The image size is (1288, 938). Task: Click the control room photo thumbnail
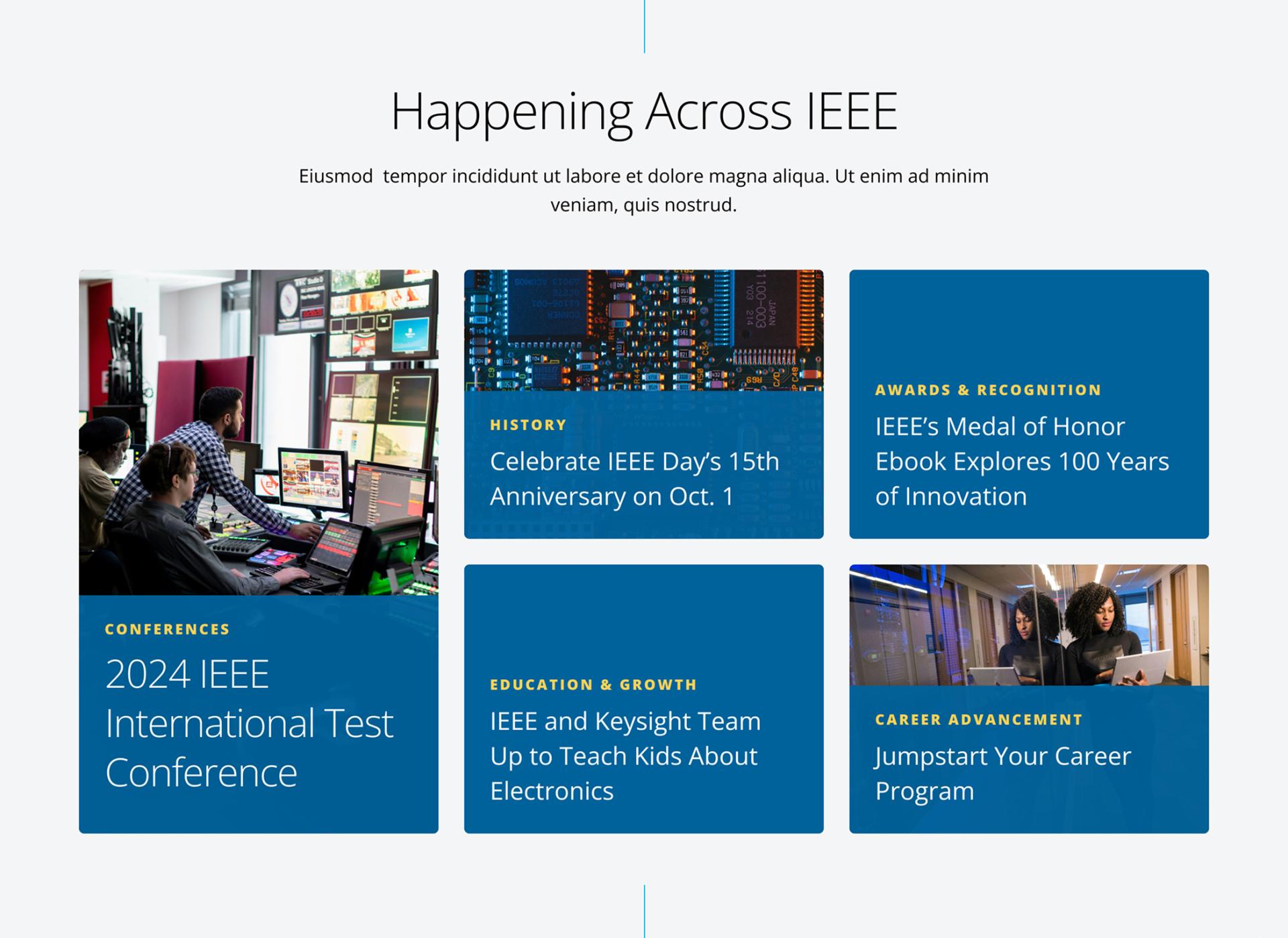click(x=258, y=432)
